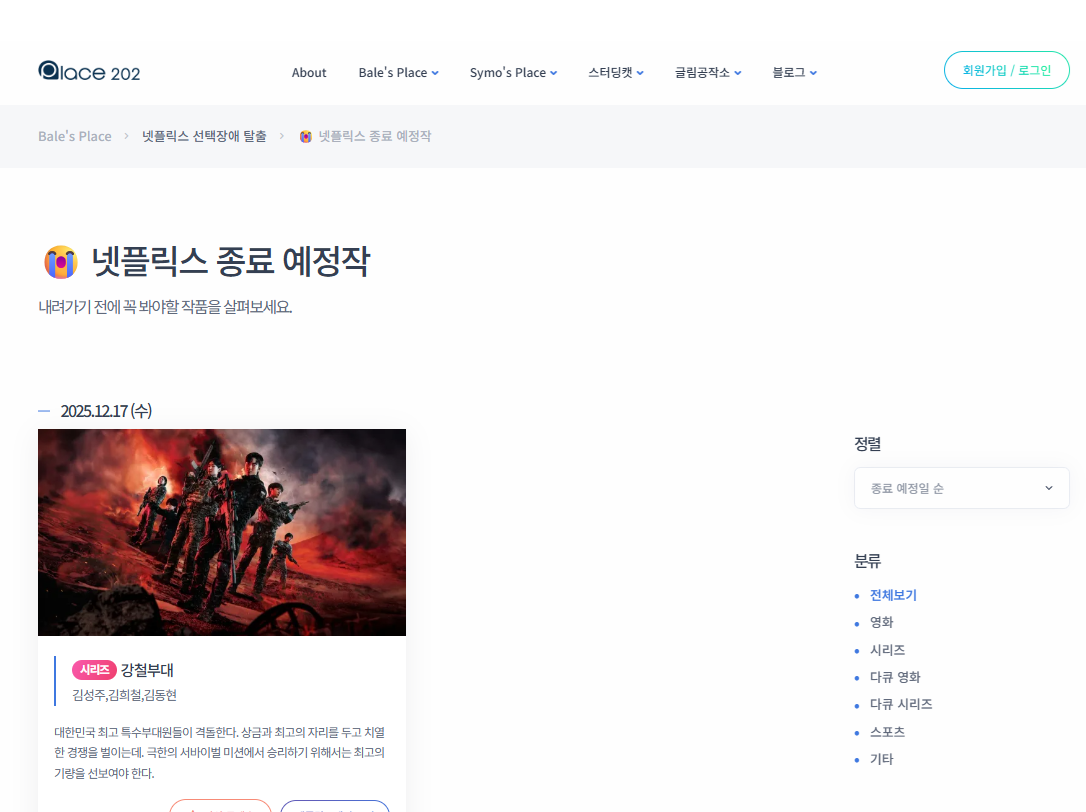Expand the Bale's Place navigation dropdown
The height and width of the screenshot is (812, 1086).
coord(398,72)
